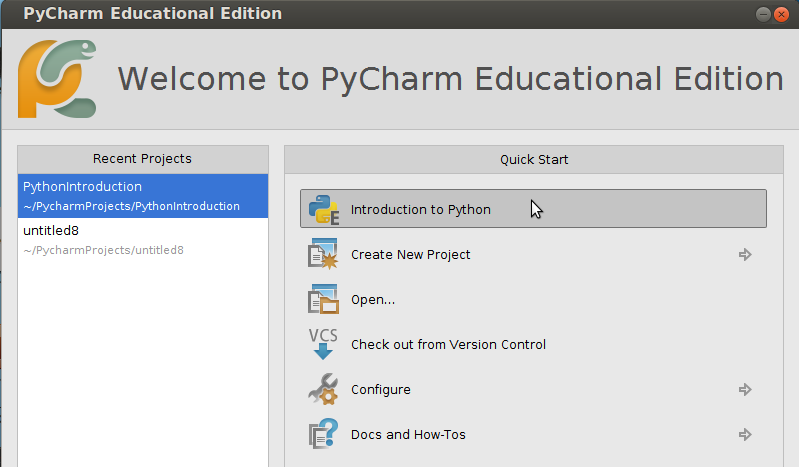Click the ~/PycharmProjects/untitled8 path text
This screenshot has height=467, width=799.
(103, 250)
